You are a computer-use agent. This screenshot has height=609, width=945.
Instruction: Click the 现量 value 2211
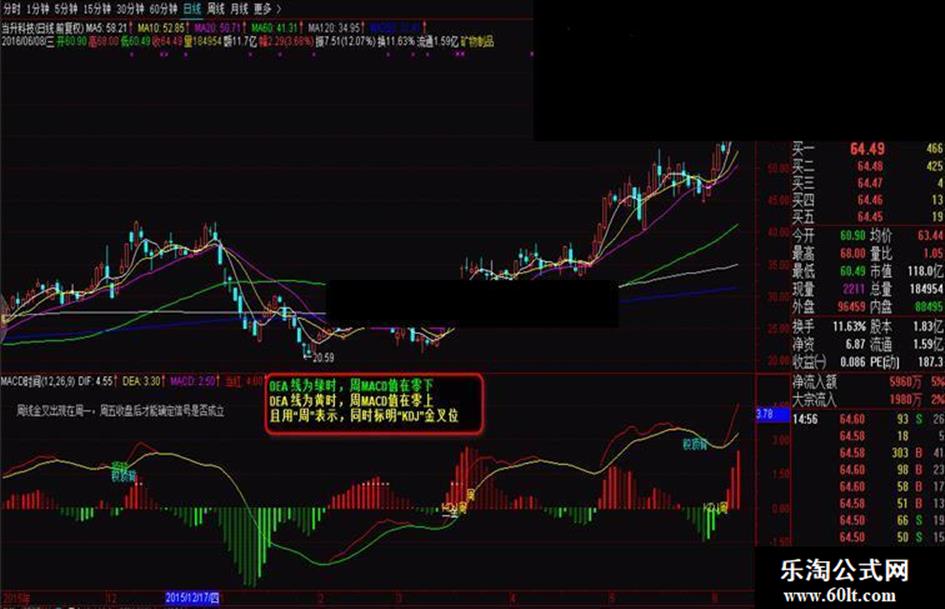tap(854, 289)
